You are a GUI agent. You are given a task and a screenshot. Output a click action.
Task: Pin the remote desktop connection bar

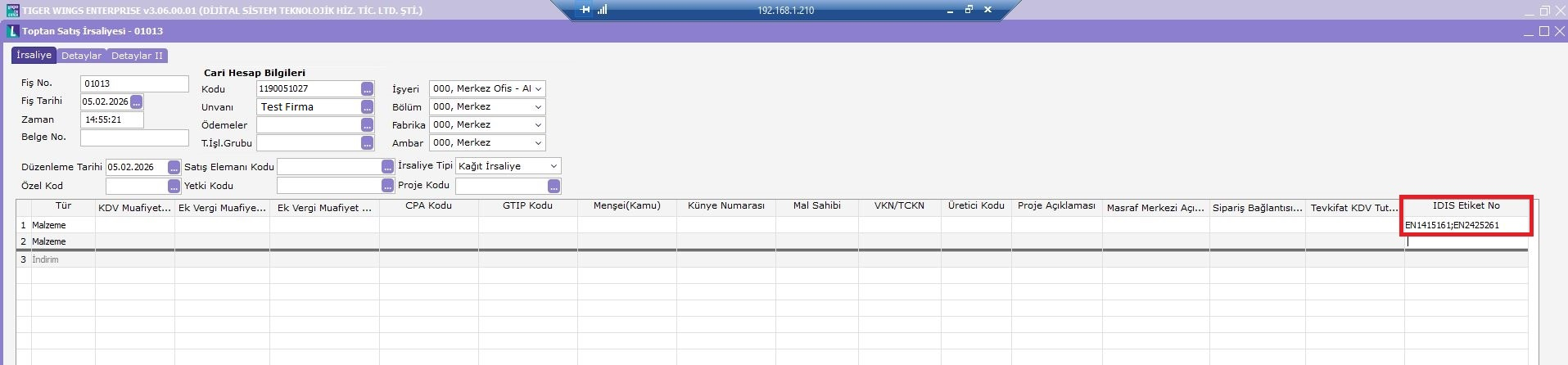click(x=585, y=10)
